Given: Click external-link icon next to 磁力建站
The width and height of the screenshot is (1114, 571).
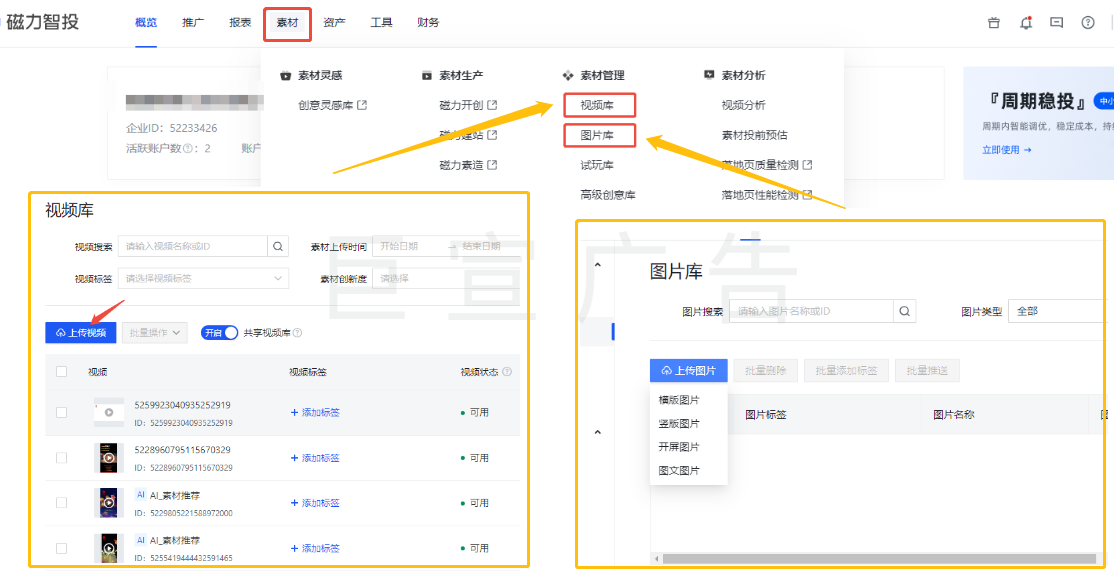Looking at the screenshot, I should click(x=492, y=135).
